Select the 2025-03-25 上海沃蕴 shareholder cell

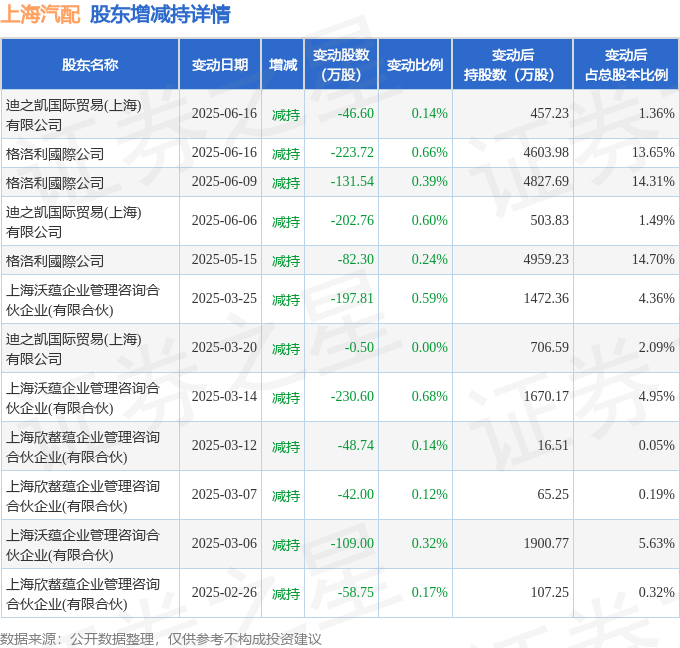pos(90,299)
